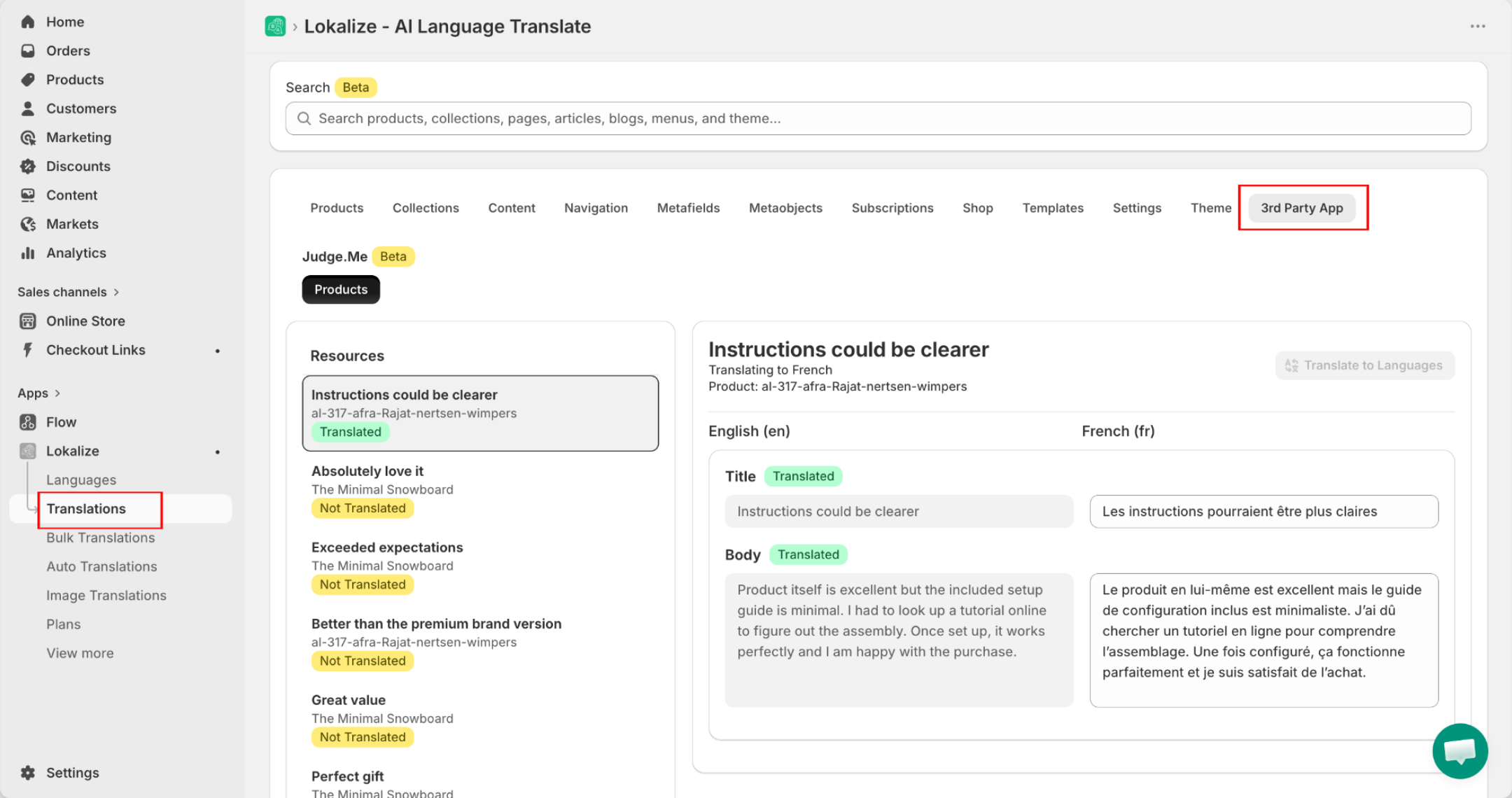This screenshot has height=798, width=1512.
Task: Click Translated badge next to Title
Action: [x=803, y=476]
